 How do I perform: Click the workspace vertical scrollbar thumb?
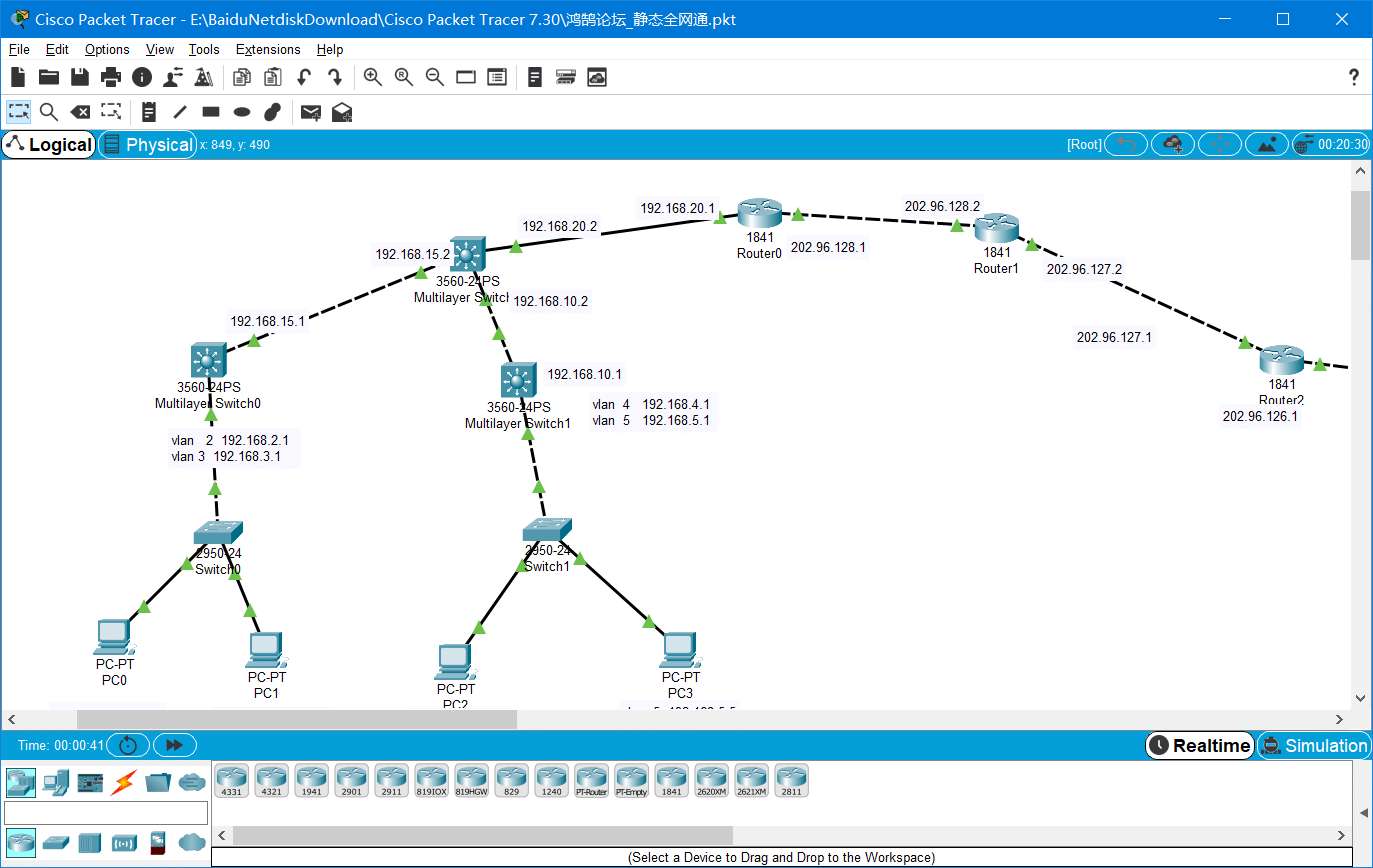point(1360,225)
